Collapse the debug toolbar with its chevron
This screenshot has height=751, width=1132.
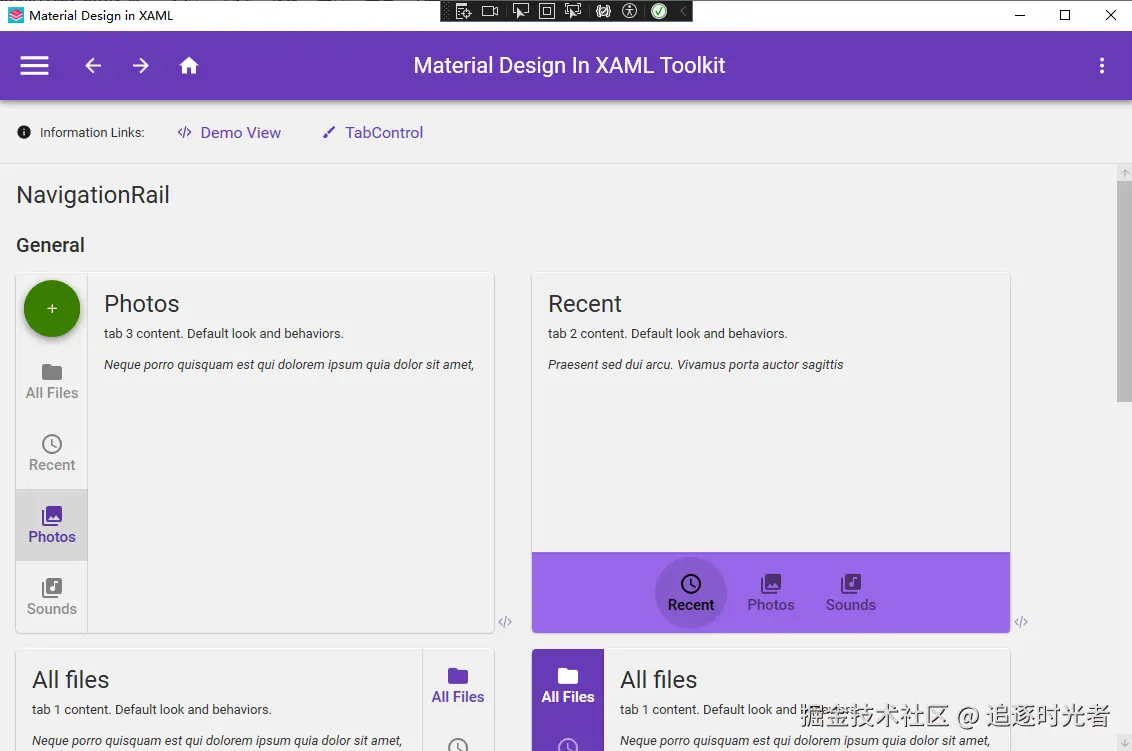(x=683, y=11)
